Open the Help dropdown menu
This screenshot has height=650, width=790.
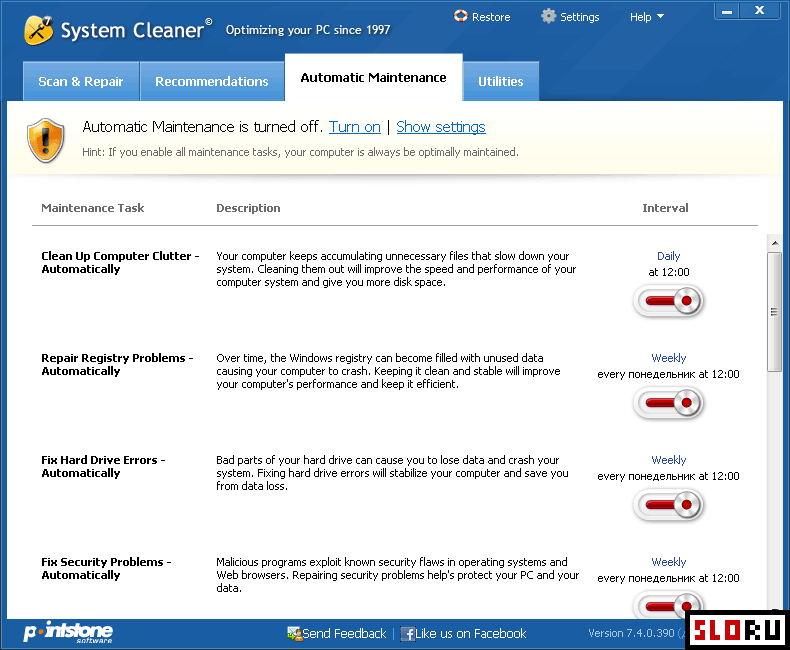[646, 17]
